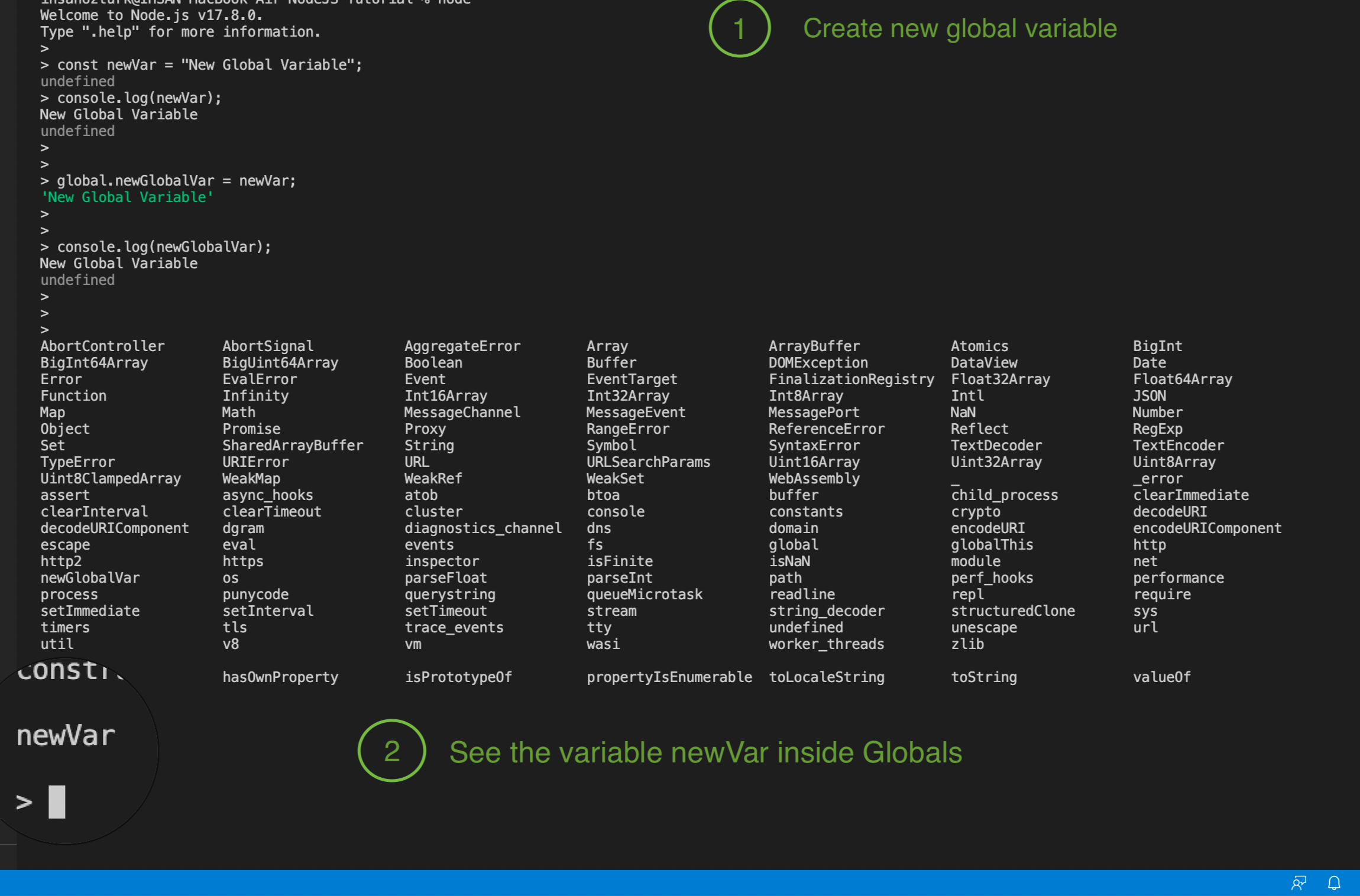Screen dimensions: 1360x896
Task: Select 'Uint8ClampedArray' entry
Action: (x=111, y=479)
